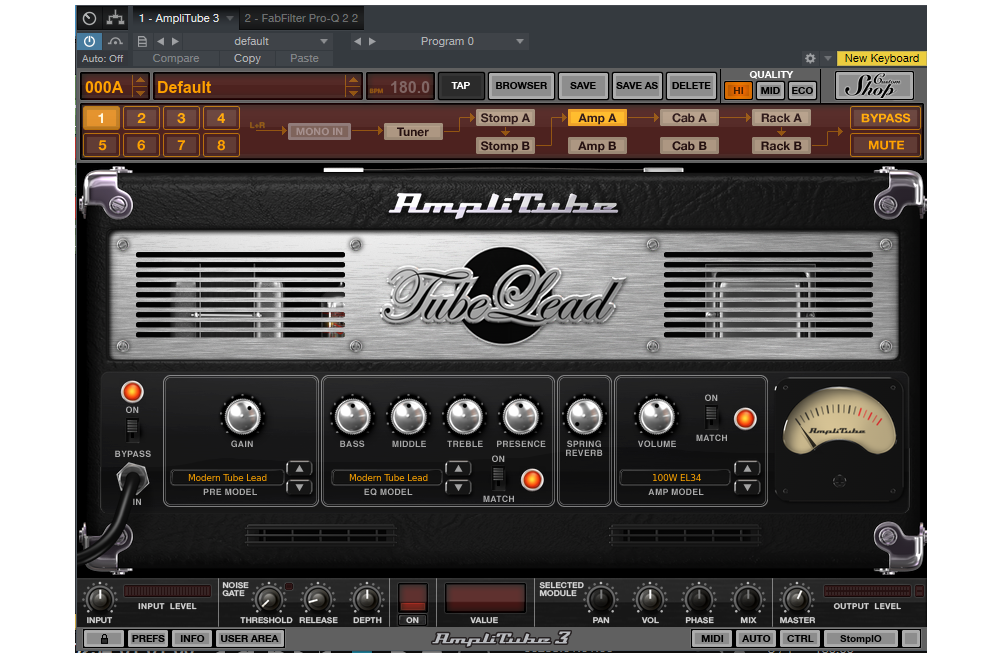Open the sidechain icon next to the power button

(x=115, y=42)
